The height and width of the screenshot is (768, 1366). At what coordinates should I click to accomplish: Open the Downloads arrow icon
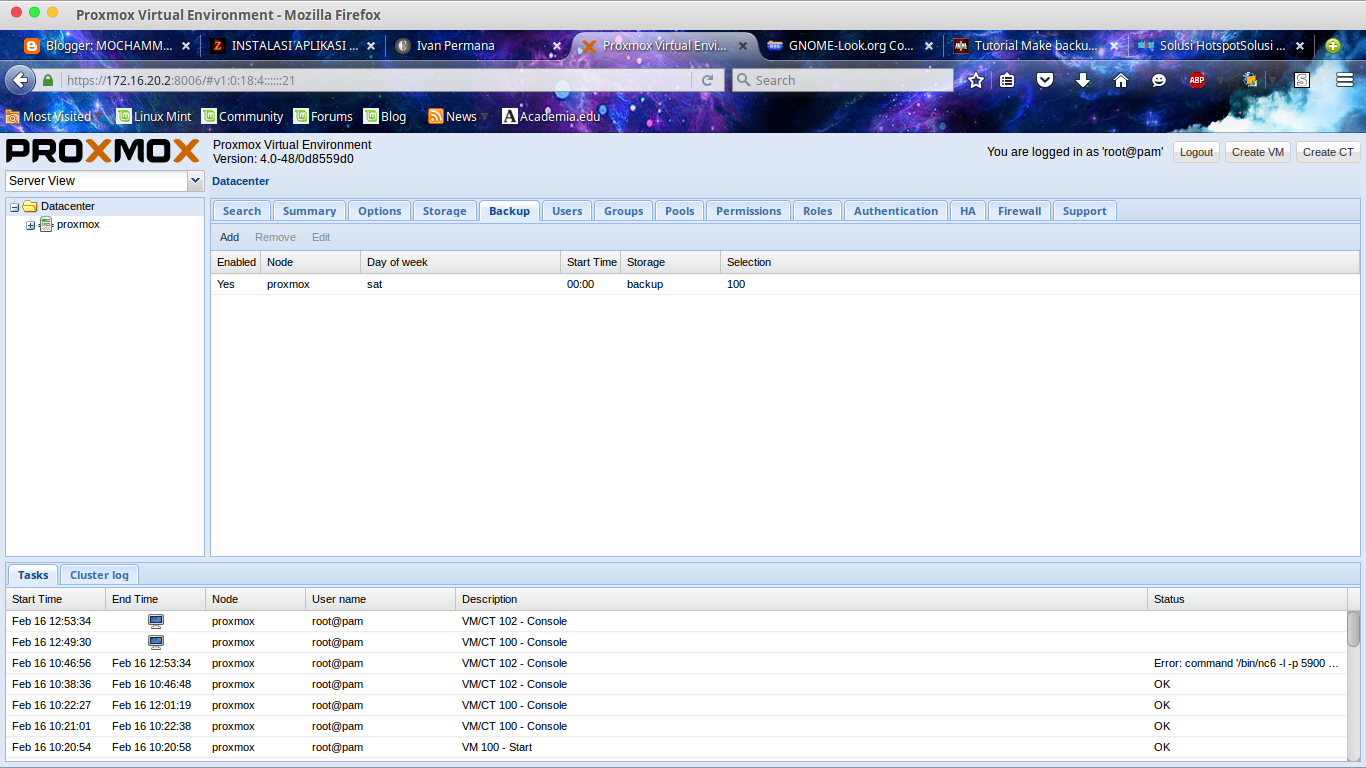point(1083,80)
